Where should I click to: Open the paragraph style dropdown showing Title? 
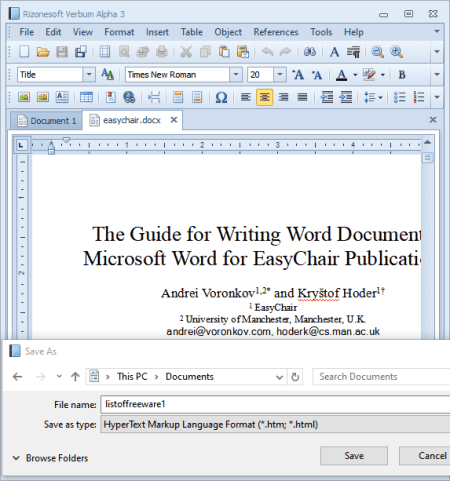coord(89,75)
